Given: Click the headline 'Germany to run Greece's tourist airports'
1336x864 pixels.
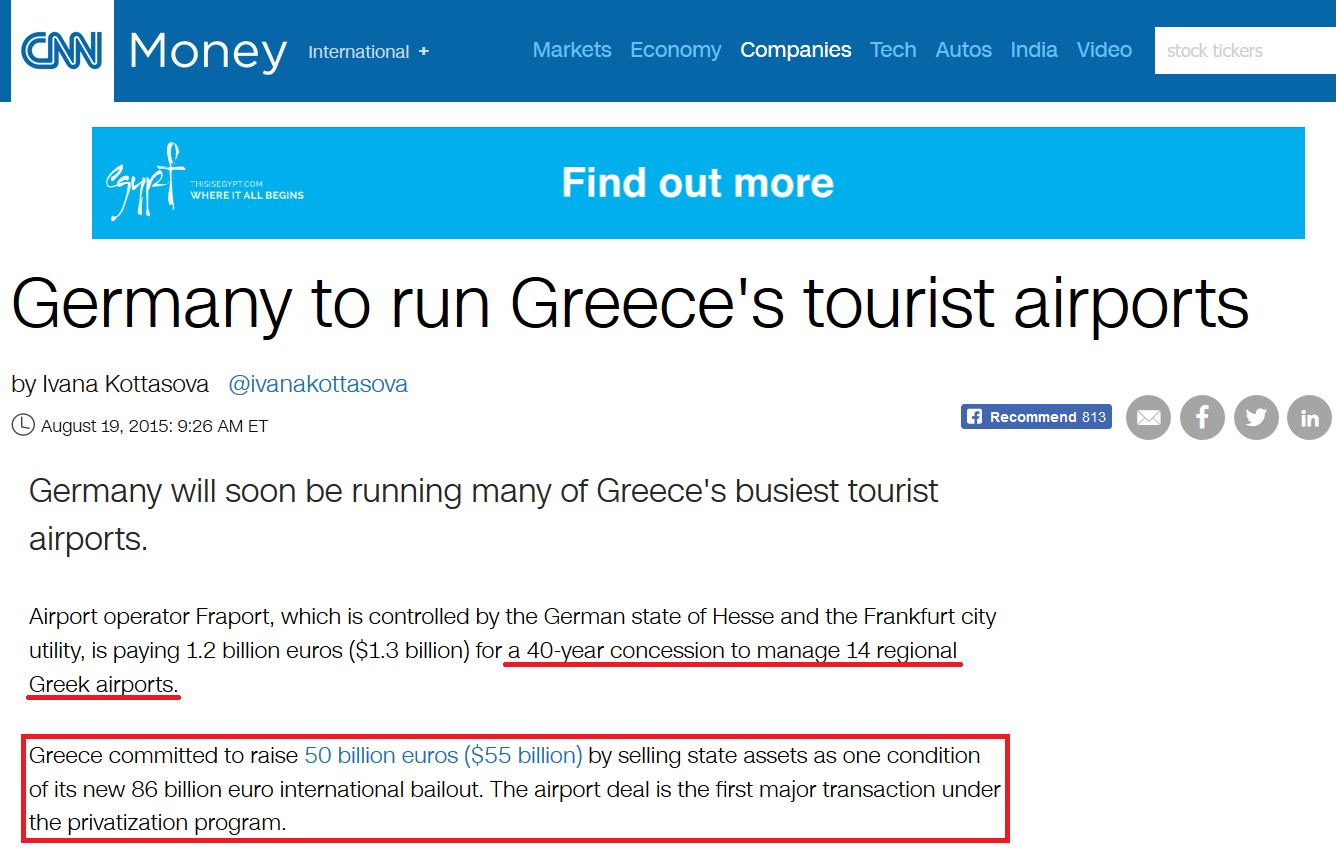Looking at the screenshot, I should pos(630,303).
